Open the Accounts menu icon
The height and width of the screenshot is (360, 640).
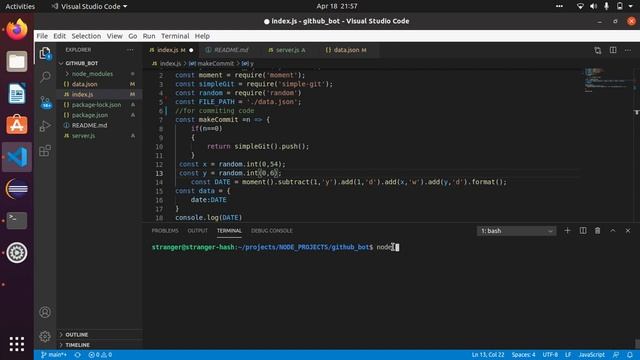click(45, 312)
